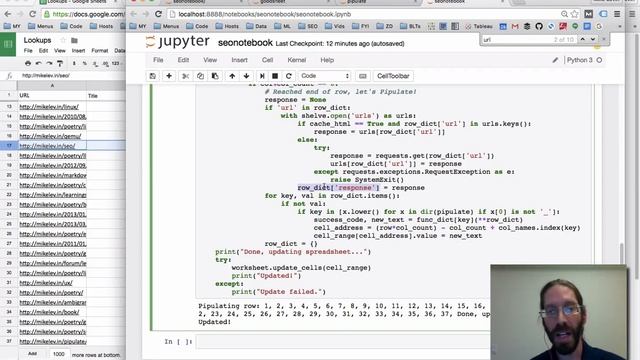This screenshot has height=360, width=640.
Task: Move Lookups to folder icon
Action: tap(74, 40)
